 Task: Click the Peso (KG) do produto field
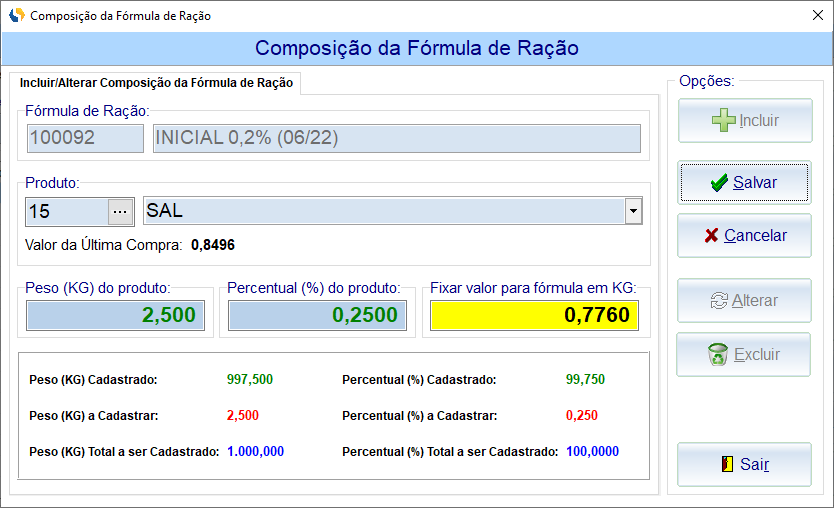click(116, 315)
